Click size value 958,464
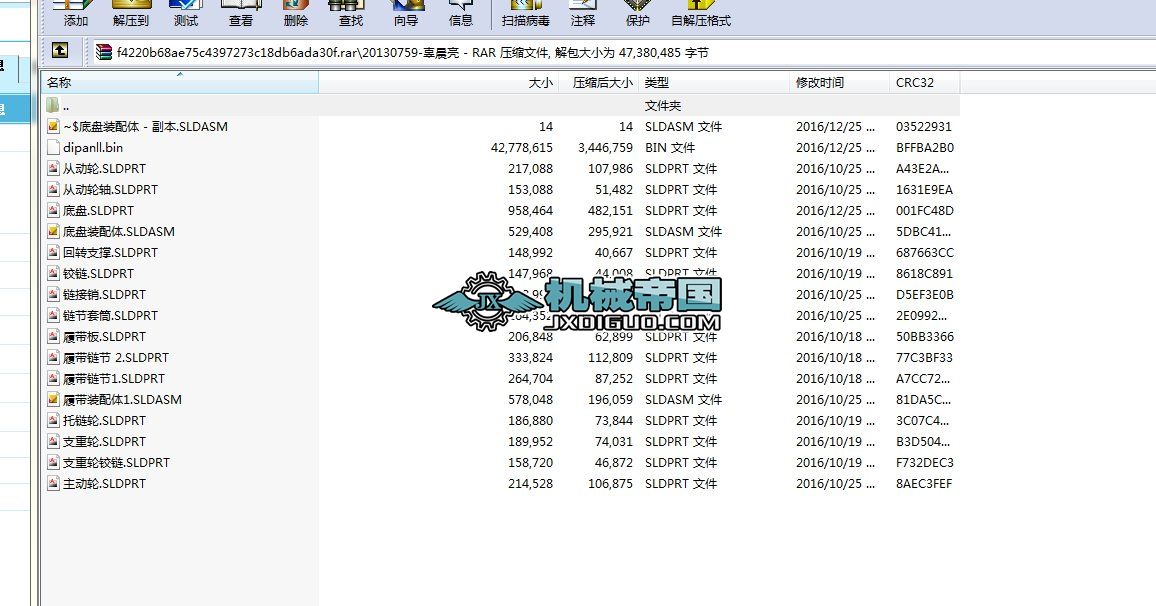 coord(530,211)
